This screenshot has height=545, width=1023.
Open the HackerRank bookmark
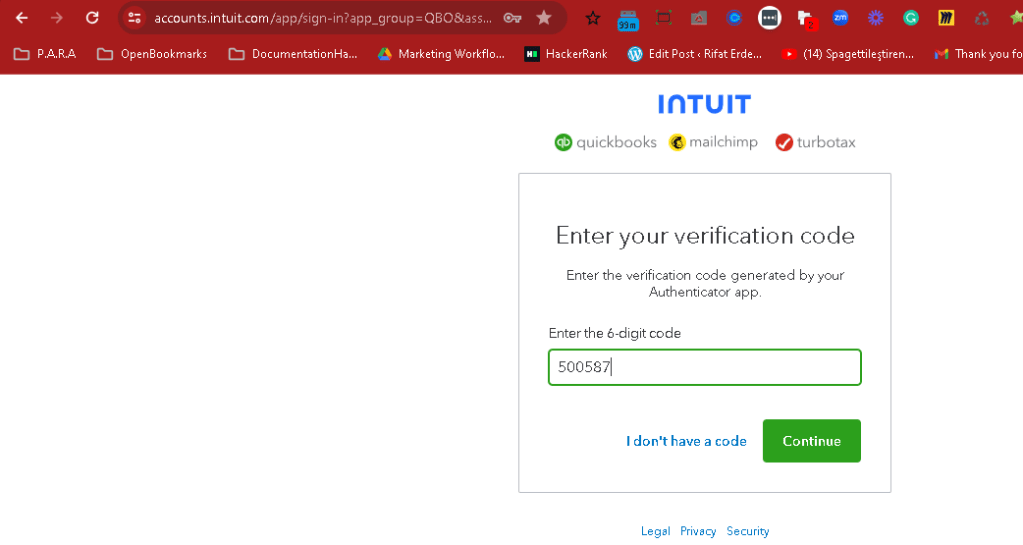[566, 54]
